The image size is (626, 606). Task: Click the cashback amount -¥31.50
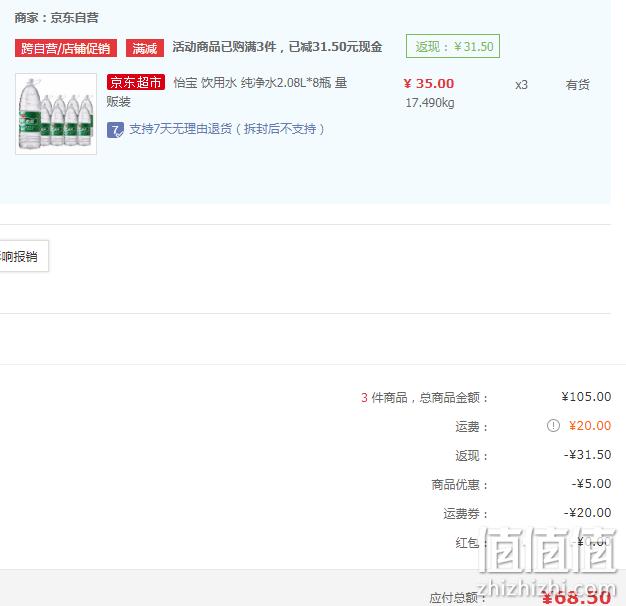coord(587,455)
